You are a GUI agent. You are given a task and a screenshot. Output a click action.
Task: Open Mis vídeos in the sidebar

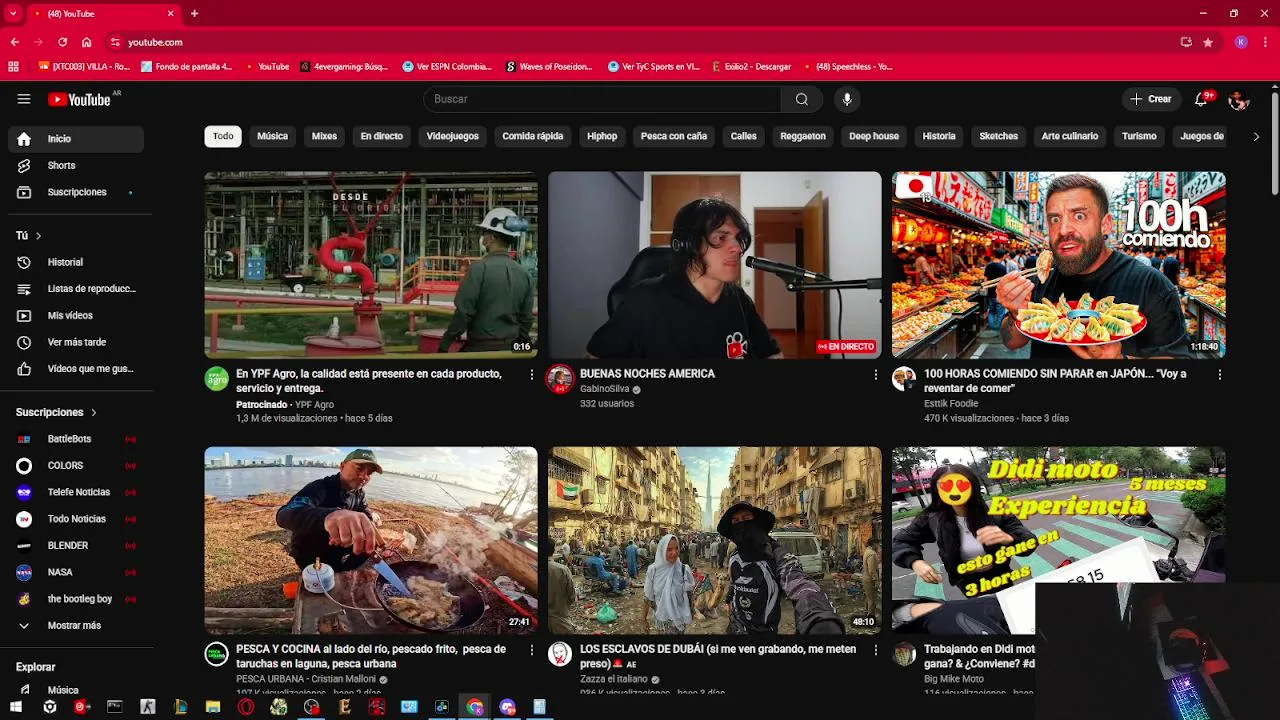(76, 315)
